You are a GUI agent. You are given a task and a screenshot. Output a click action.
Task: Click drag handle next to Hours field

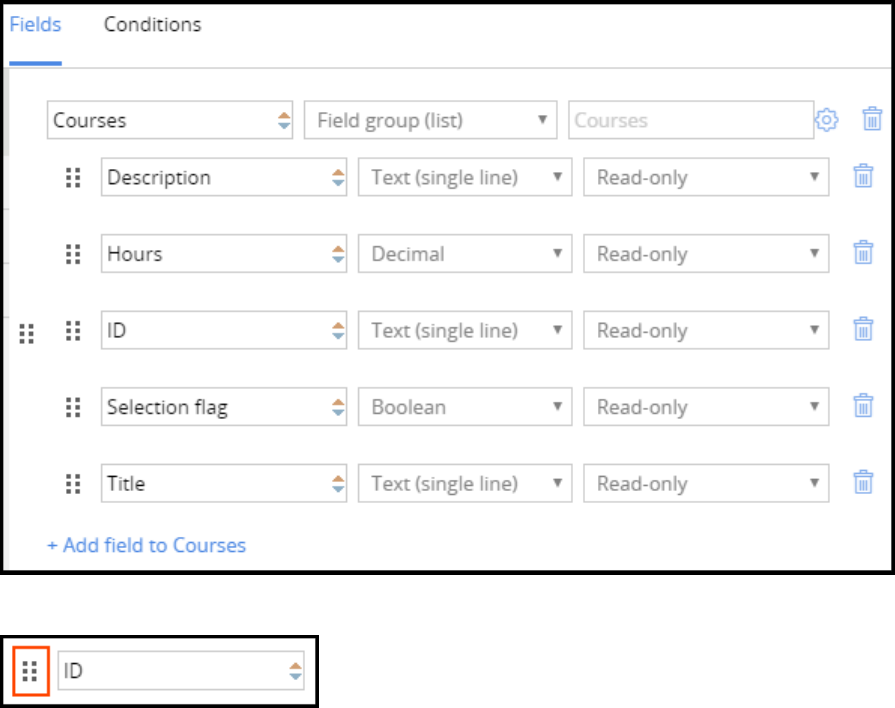(73, 253)
